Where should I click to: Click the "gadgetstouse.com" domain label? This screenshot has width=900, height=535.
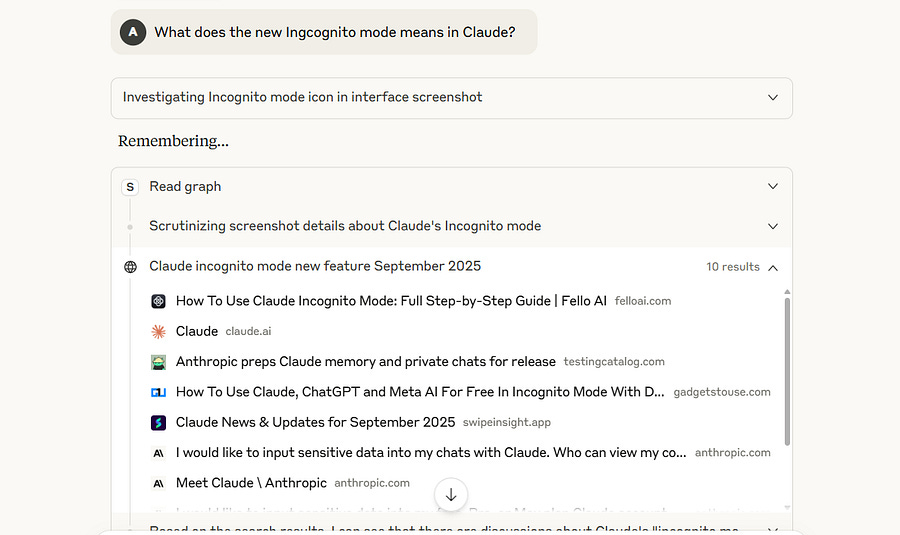[x=722, y=392]
